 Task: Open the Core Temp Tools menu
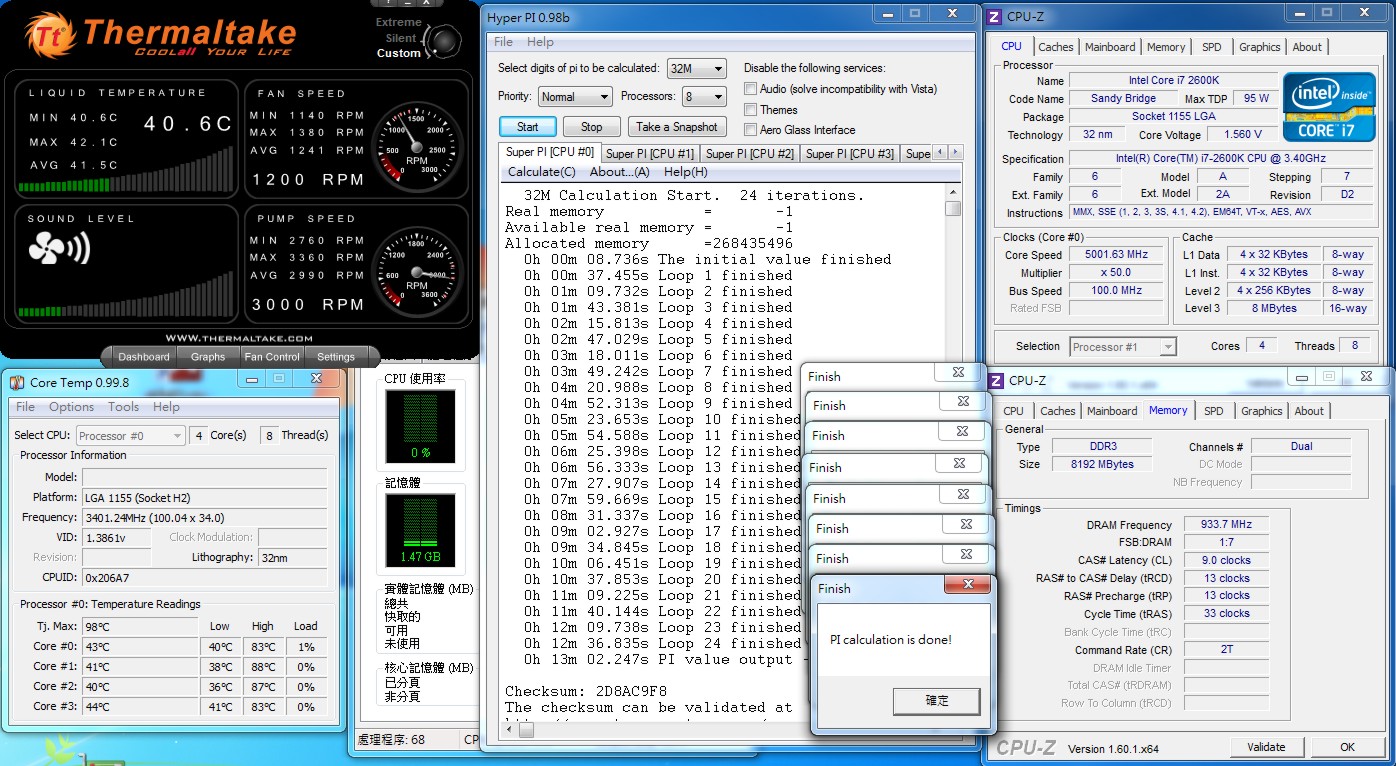tap(123, 407)
